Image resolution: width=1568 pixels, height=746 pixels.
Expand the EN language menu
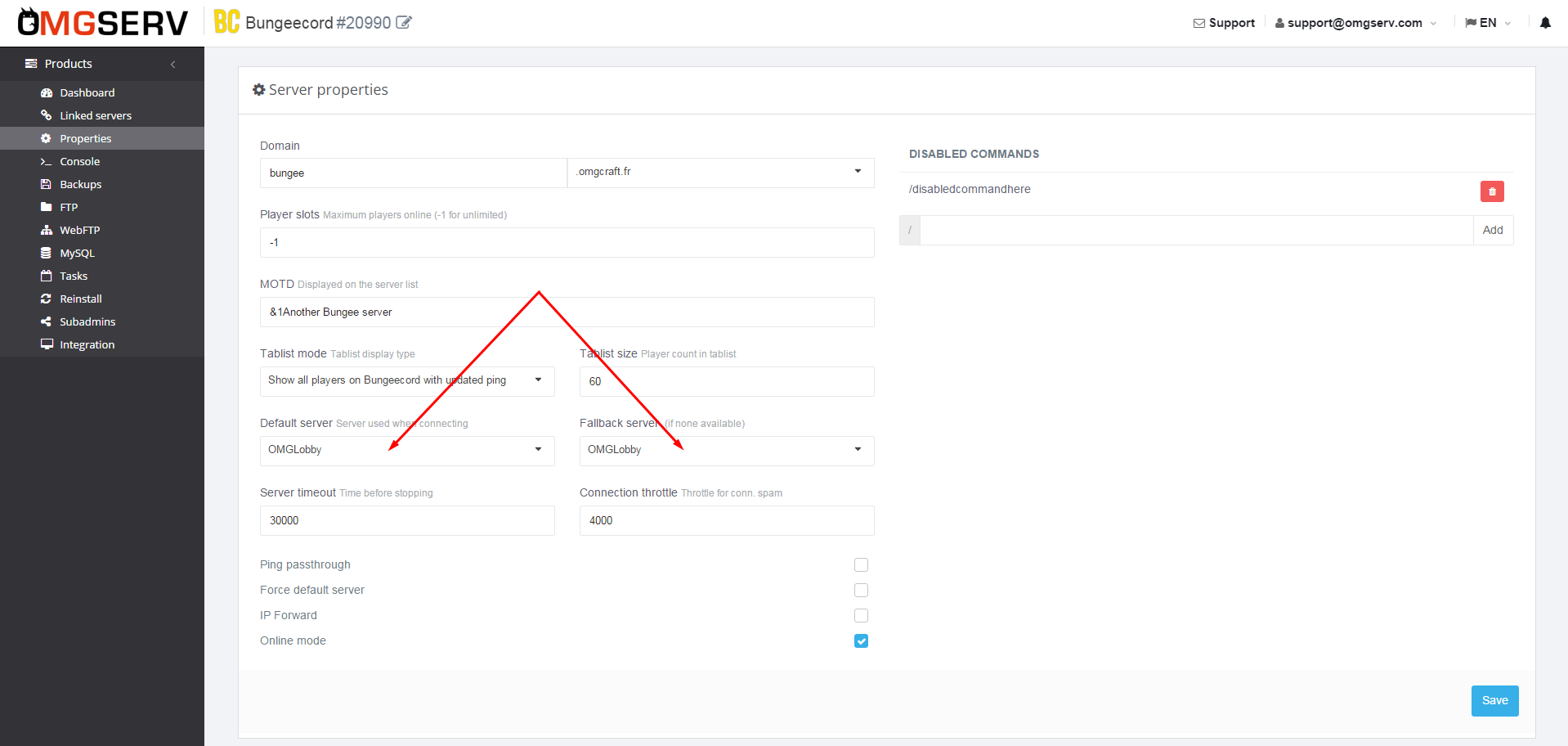tap(1488, 23)
